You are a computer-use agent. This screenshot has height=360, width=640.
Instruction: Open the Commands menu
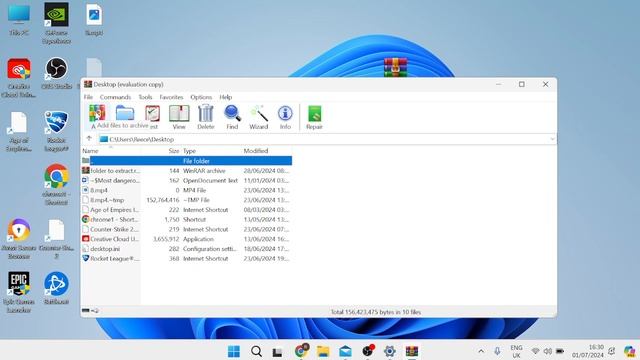(x=116, y=97)
